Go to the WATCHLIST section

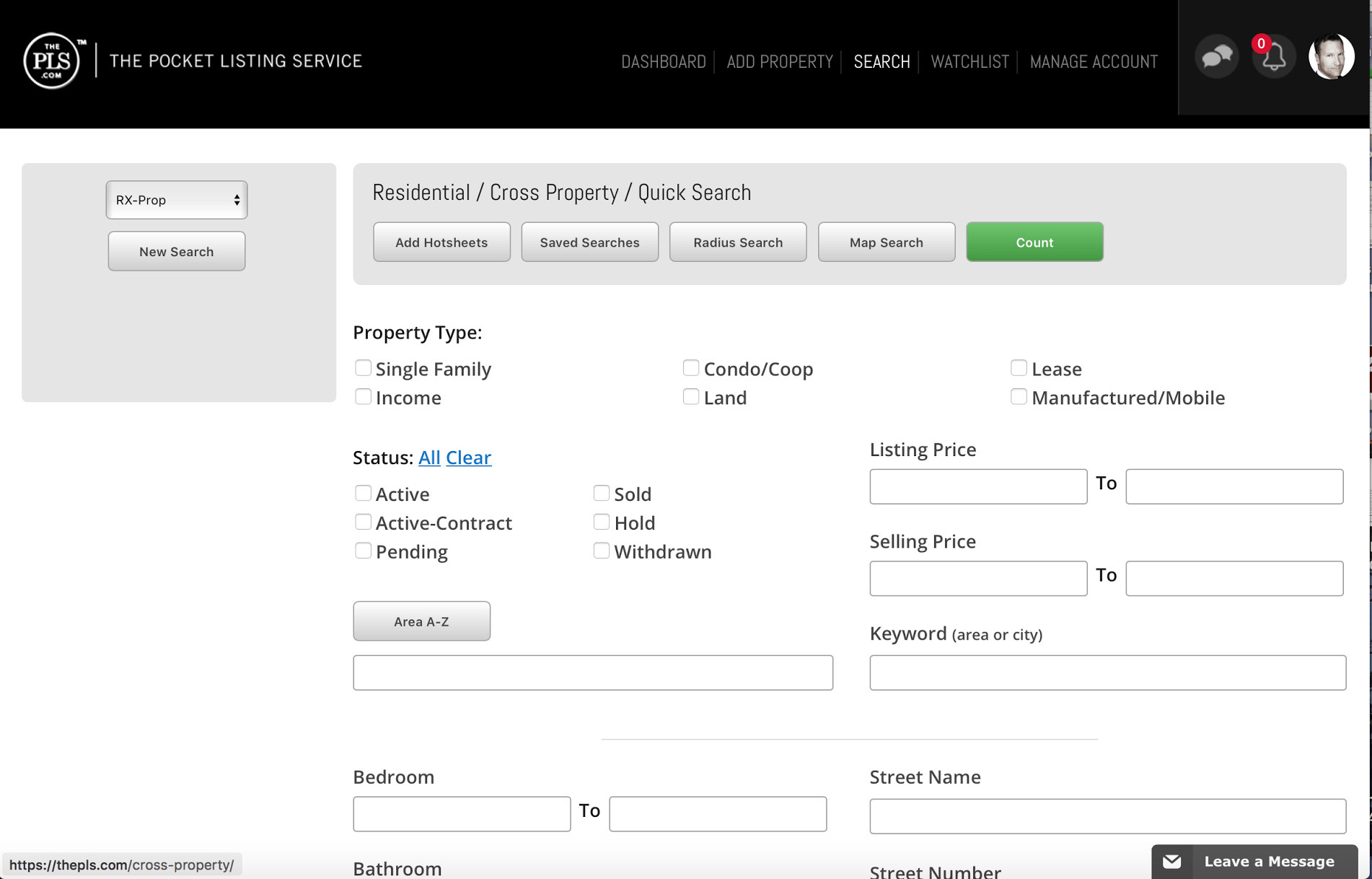tap(969, 62)
